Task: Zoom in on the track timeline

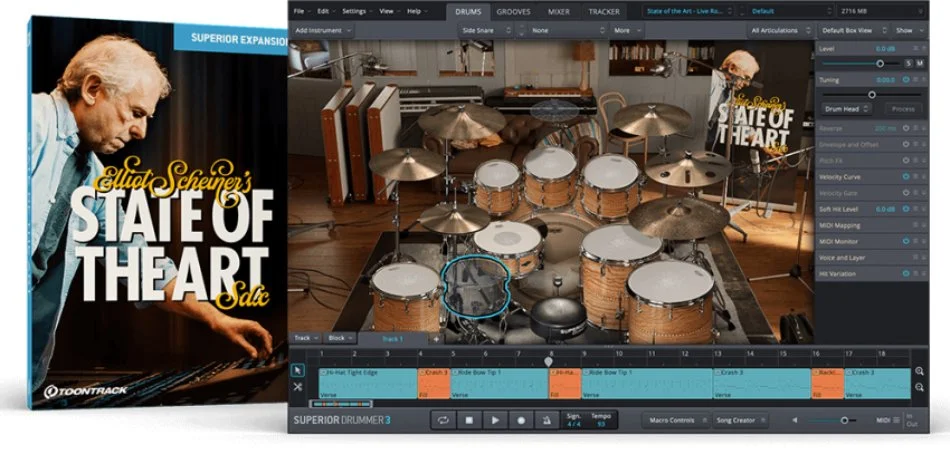Action: (x=920, y=371)
